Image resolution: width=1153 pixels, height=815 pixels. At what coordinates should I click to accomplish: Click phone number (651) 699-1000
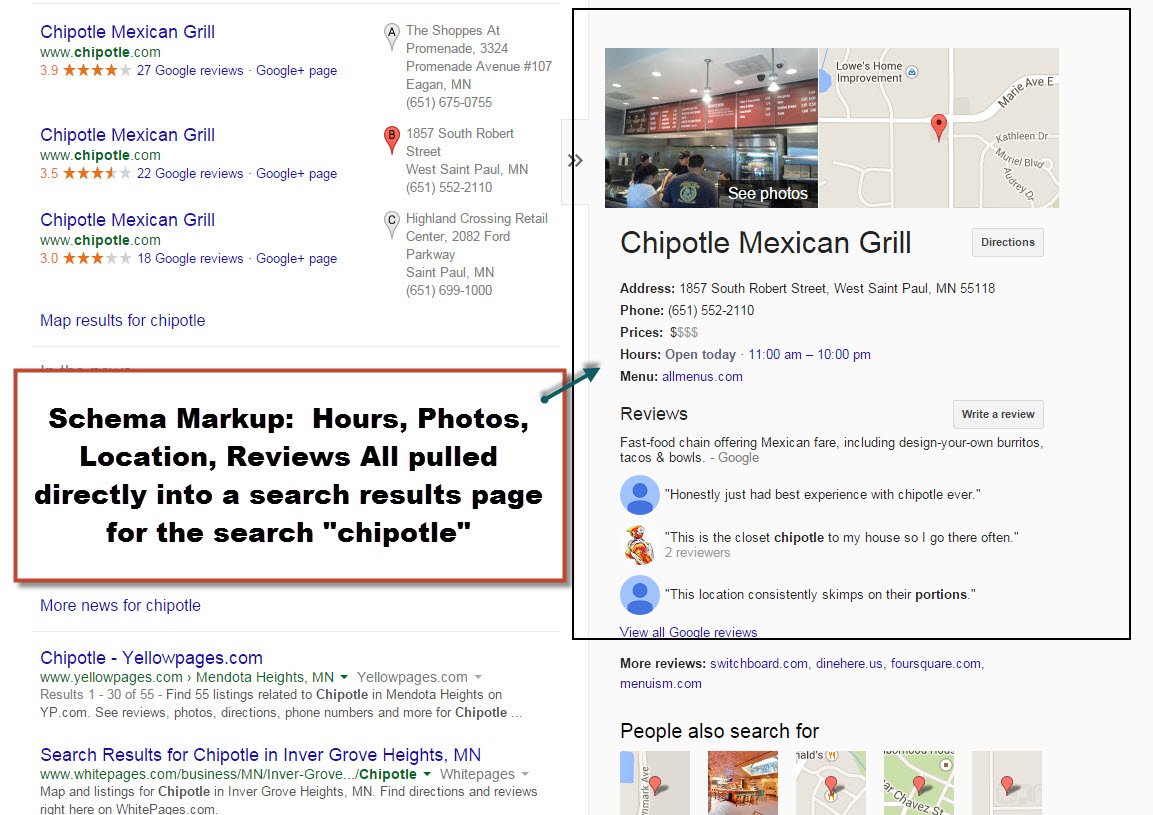(x=449, y=291)
